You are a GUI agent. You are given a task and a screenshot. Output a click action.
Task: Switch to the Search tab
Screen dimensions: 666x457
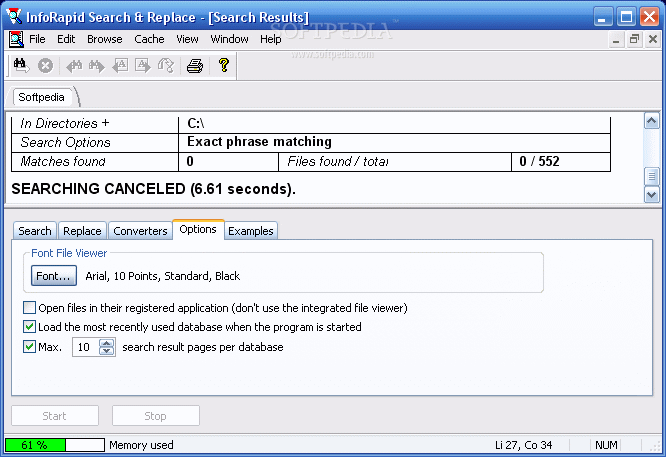point(35,231)
